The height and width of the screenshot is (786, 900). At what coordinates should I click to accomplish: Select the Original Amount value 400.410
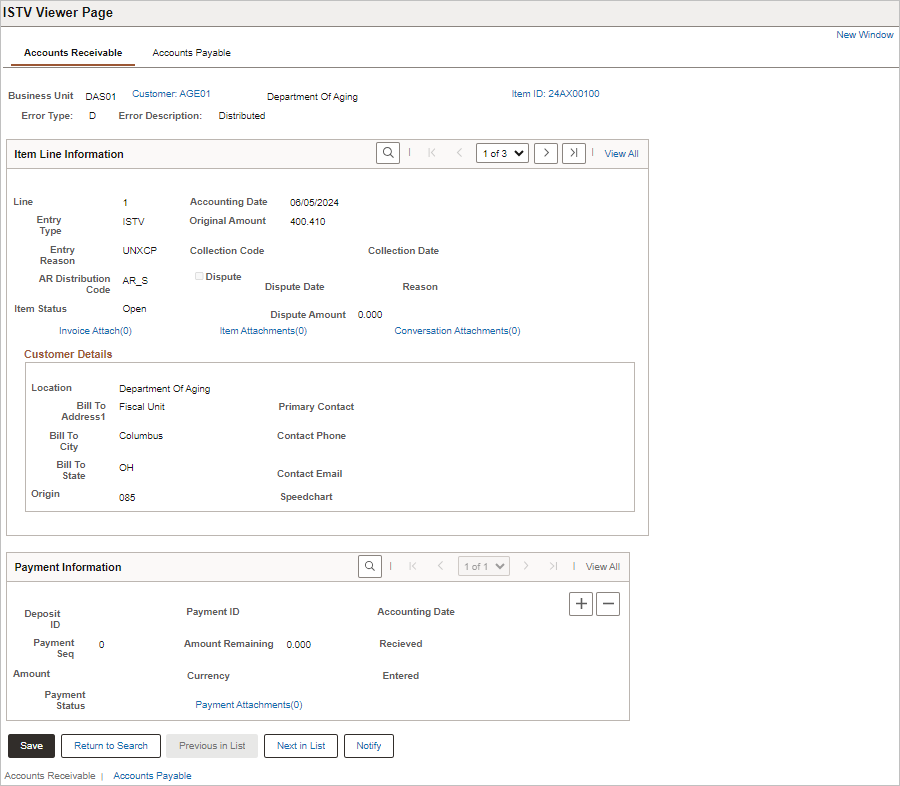pyautogui.click(x=308, y=222)
